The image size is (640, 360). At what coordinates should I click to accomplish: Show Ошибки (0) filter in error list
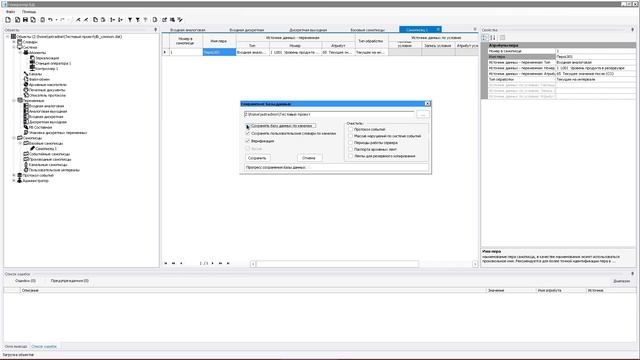point(25,281)
